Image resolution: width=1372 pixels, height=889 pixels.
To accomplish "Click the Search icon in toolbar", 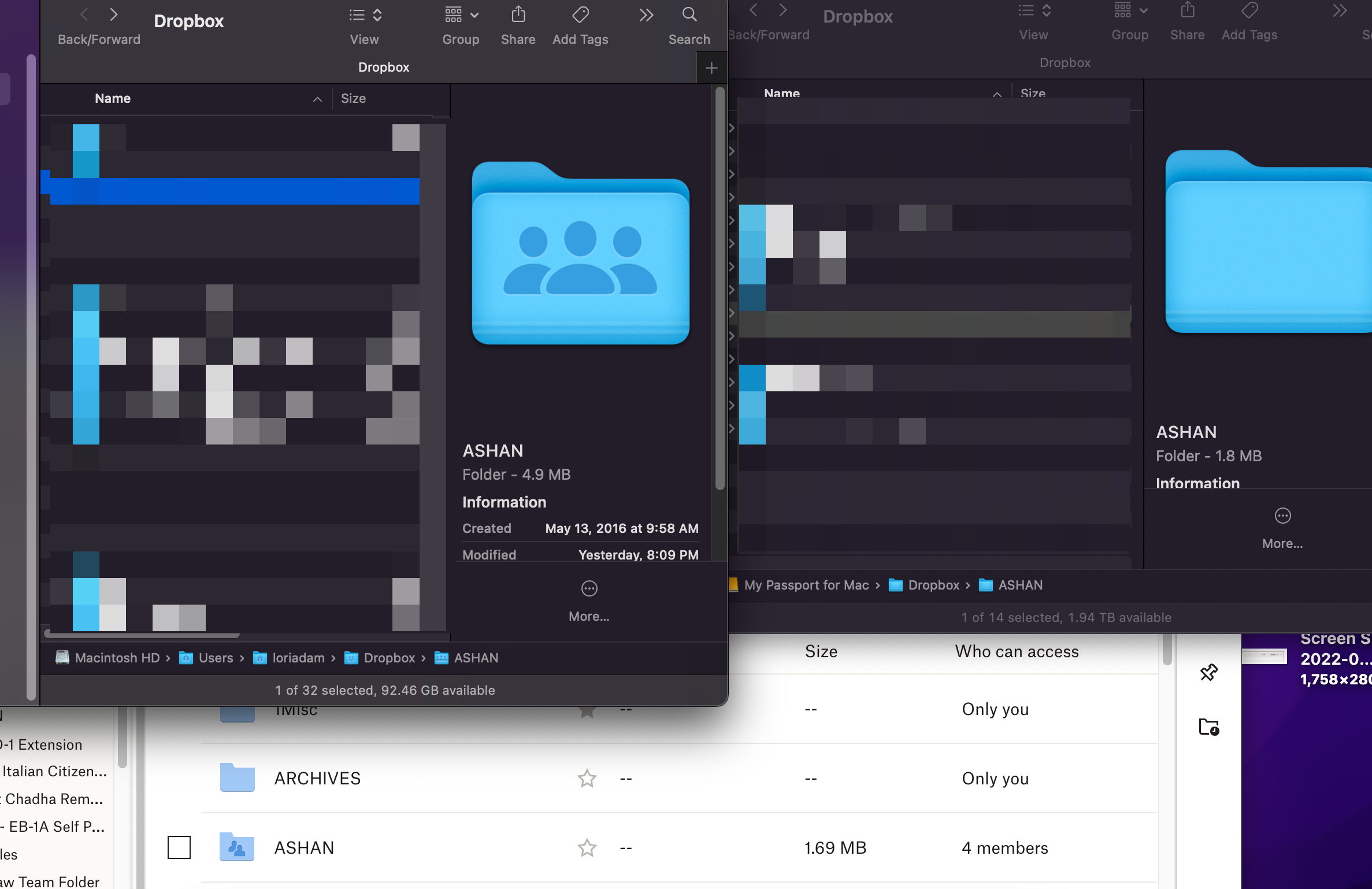I will [690, 19].
